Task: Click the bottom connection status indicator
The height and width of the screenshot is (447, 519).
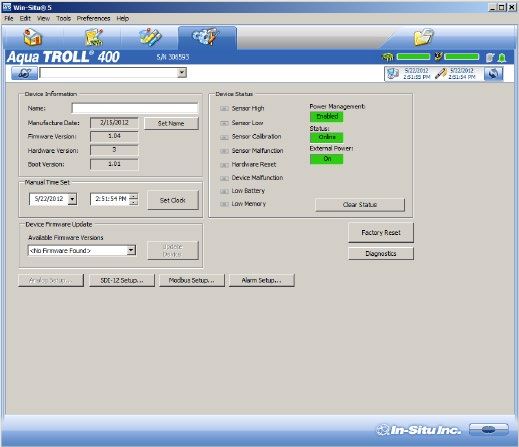Action: pos(489,429)
